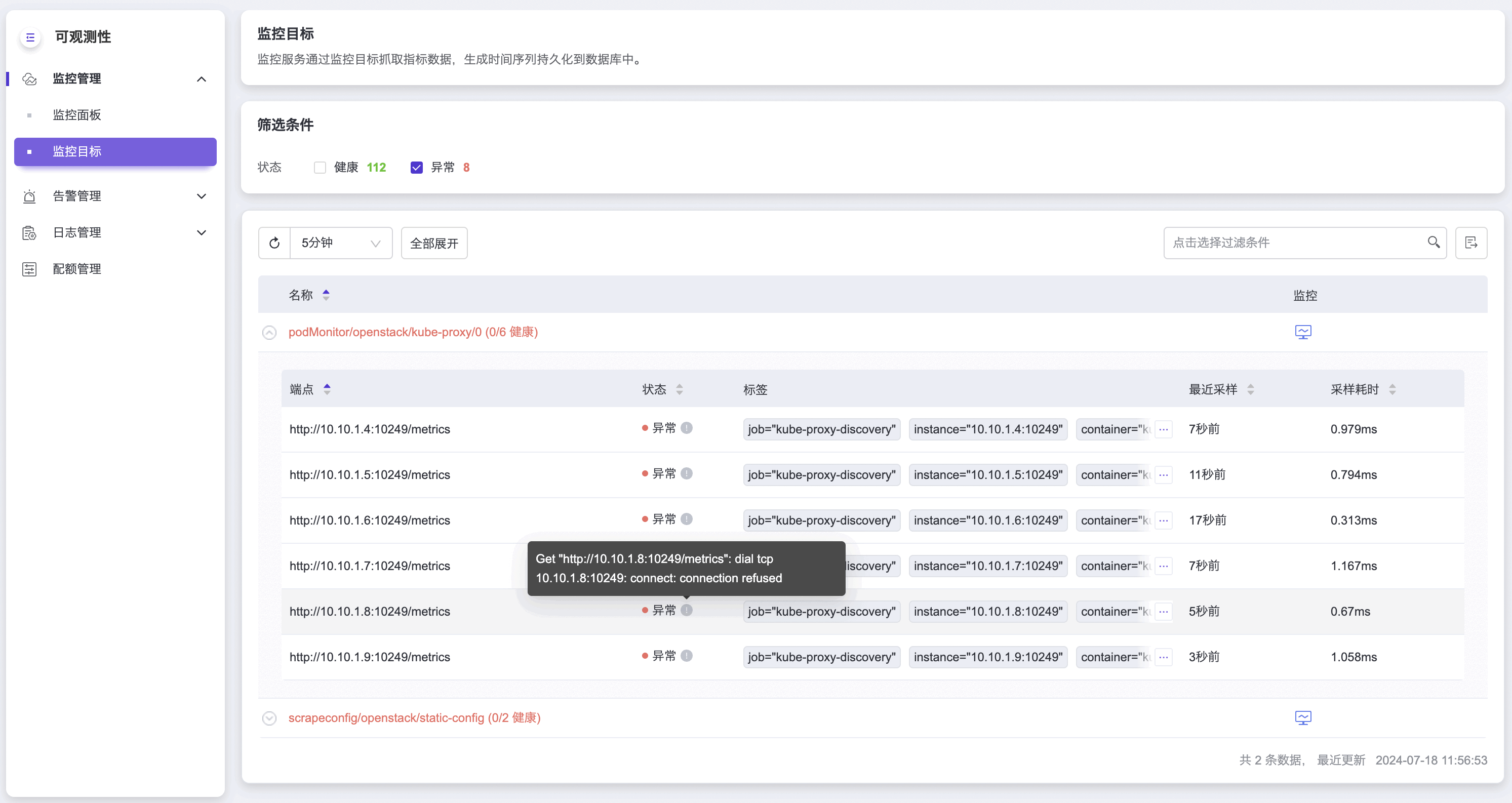Enable the 健康 status checkbox

[320, 168]
